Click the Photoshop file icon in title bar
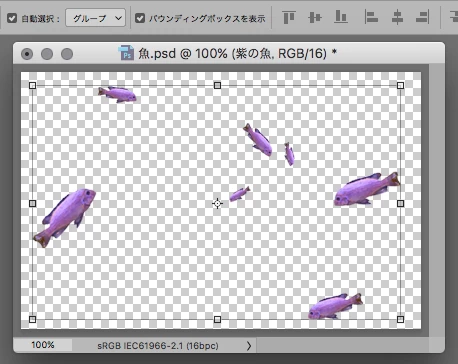This screenshot has width=458, height=364. pos(126,53)
